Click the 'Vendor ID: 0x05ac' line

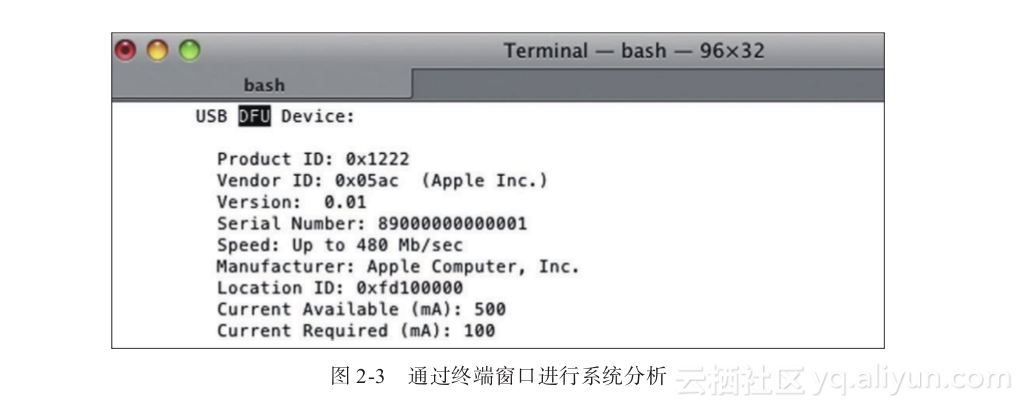[x=382, y=181]
